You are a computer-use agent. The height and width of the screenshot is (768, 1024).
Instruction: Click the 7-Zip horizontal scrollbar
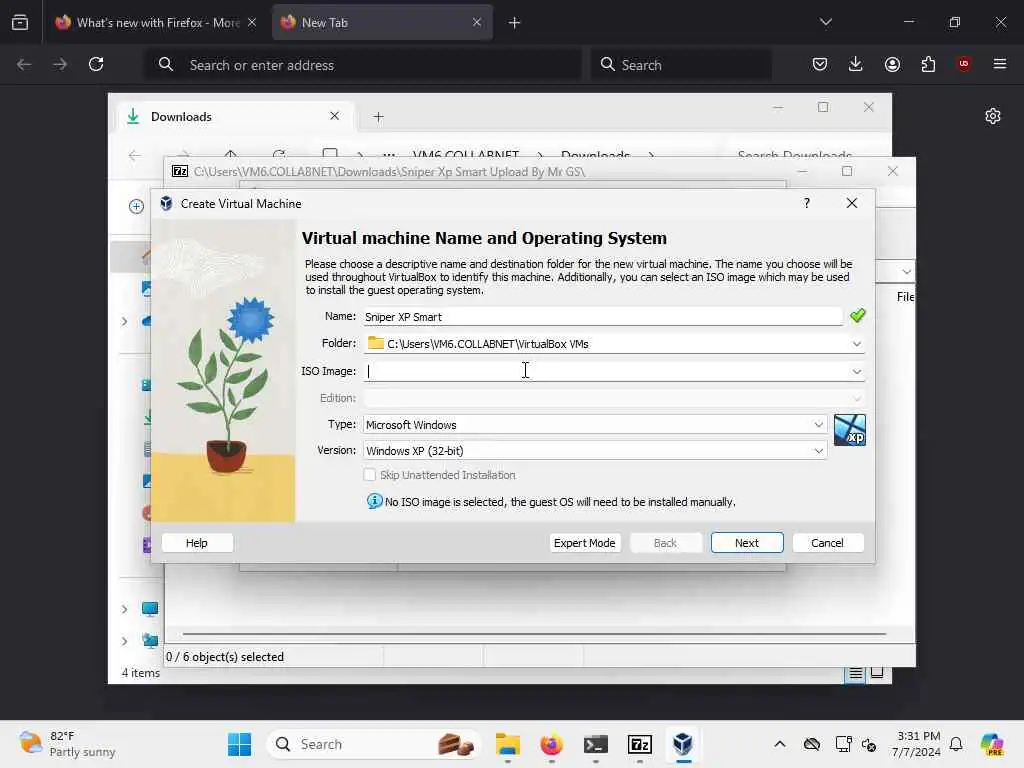[534, 633]
